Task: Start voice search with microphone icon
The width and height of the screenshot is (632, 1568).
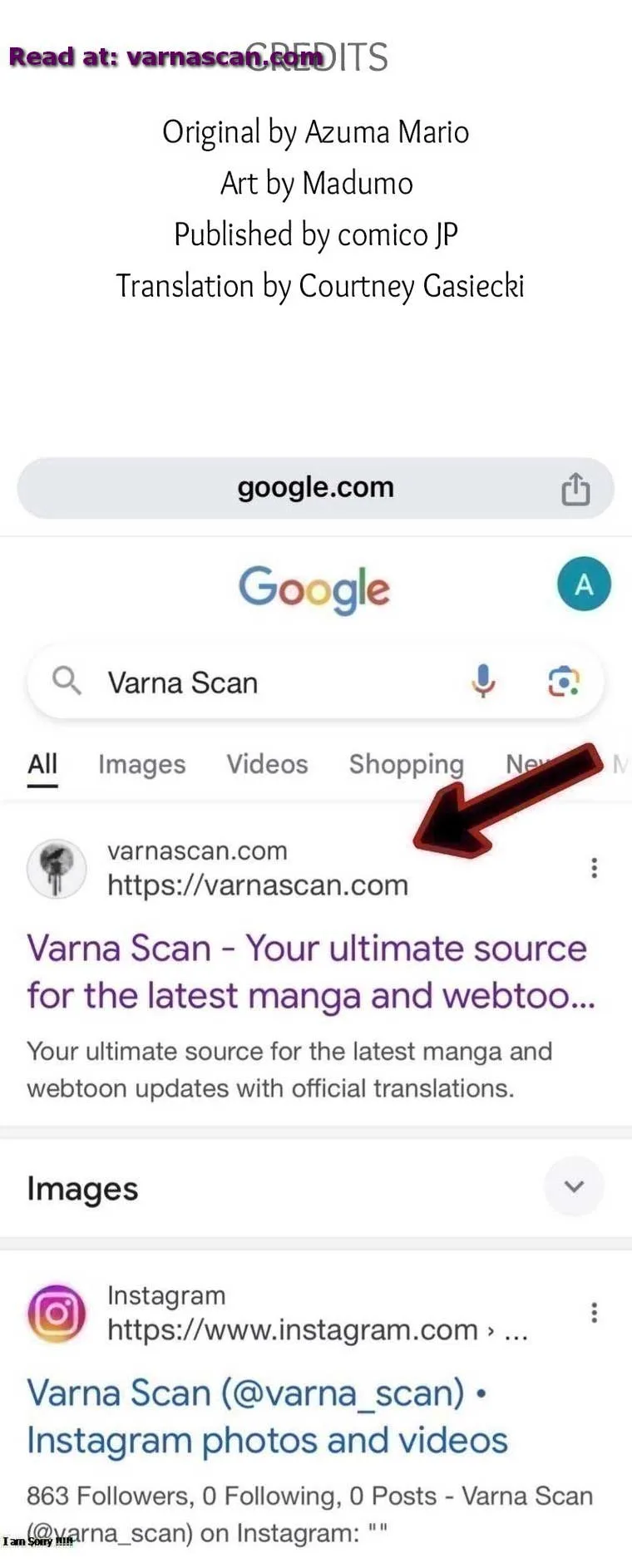Action: 483,681
